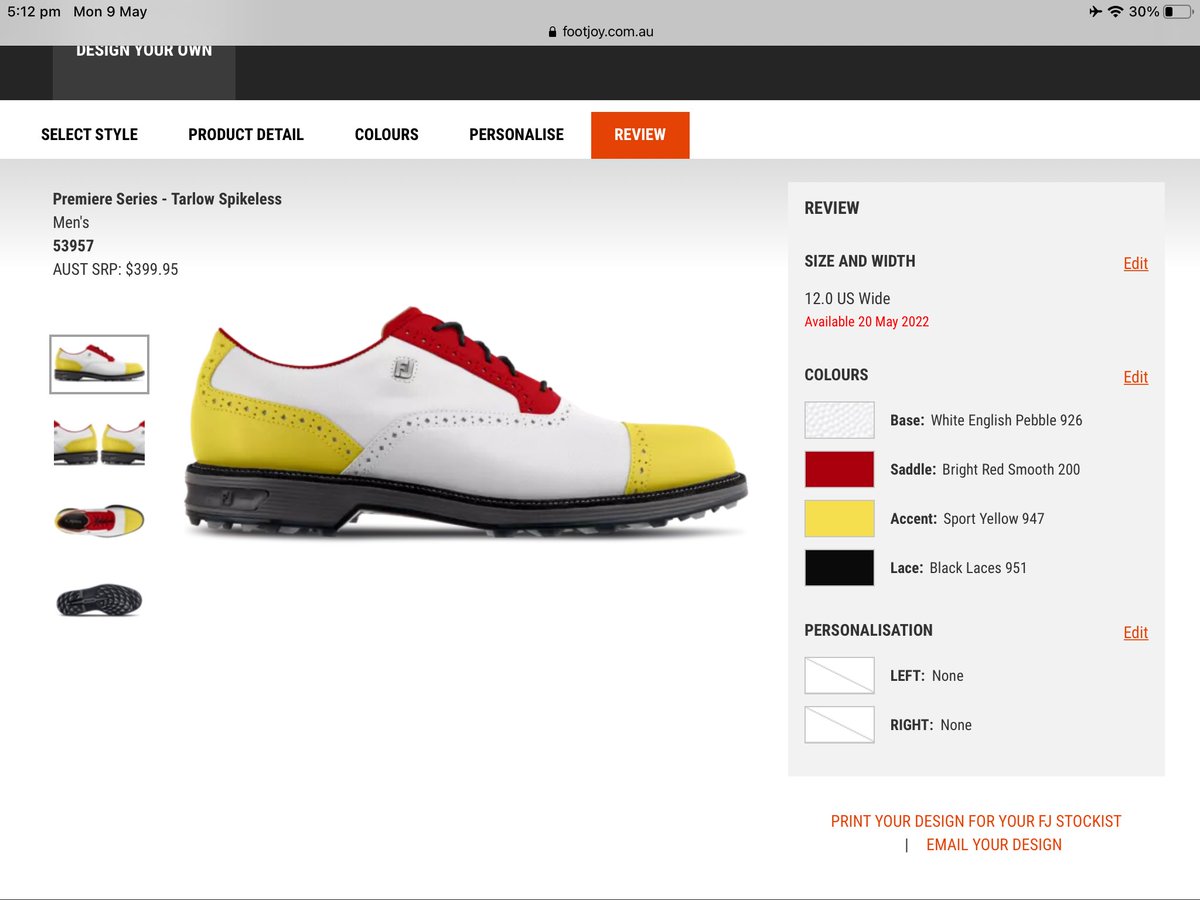
Task: Select the outsole view thumbnail
Action: click(99, 599)
